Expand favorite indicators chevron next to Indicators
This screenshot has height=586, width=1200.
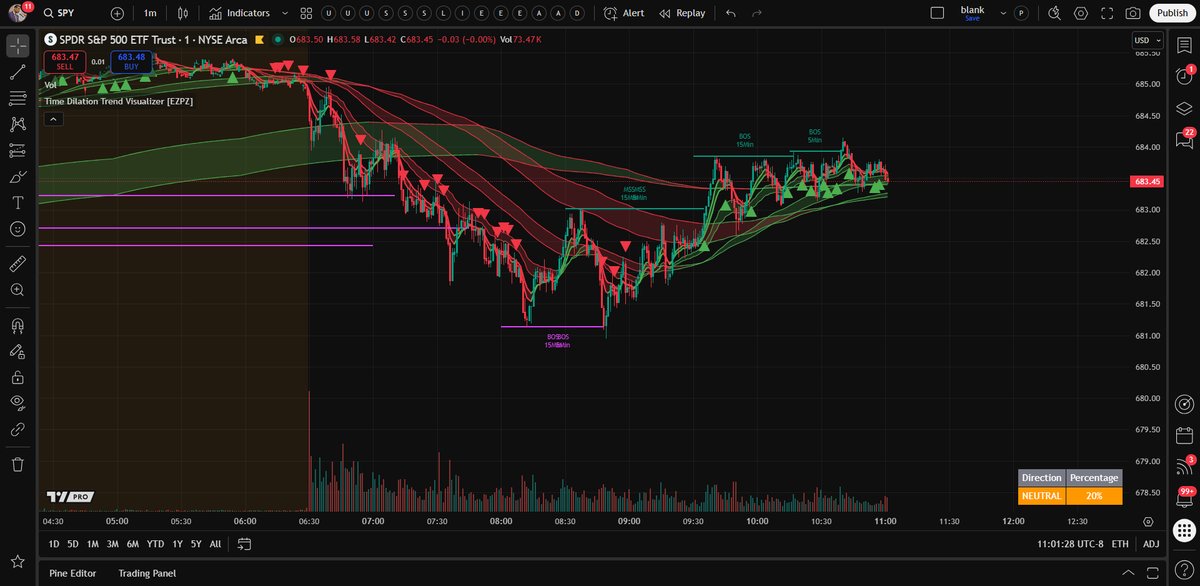point(285,13)
